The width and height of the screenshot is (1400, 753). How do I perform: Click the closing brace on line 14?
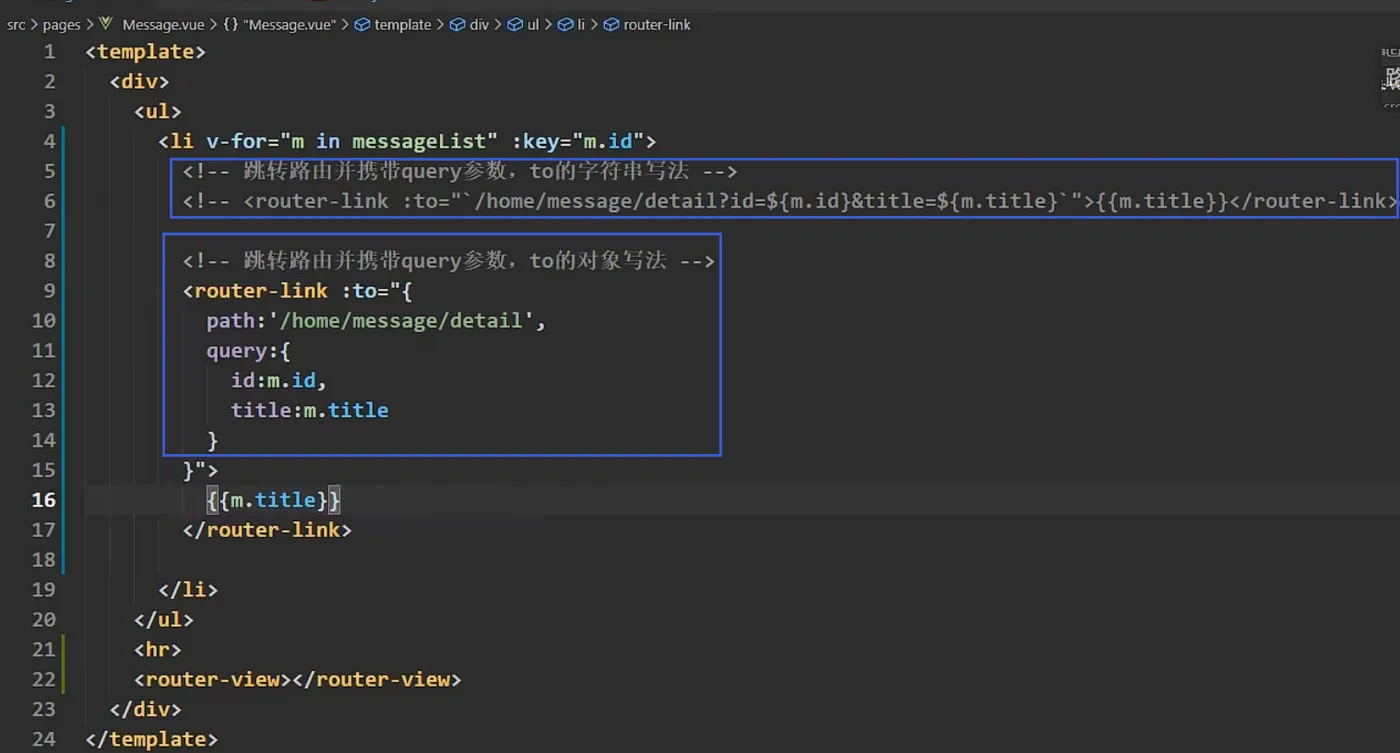point(212,440)
